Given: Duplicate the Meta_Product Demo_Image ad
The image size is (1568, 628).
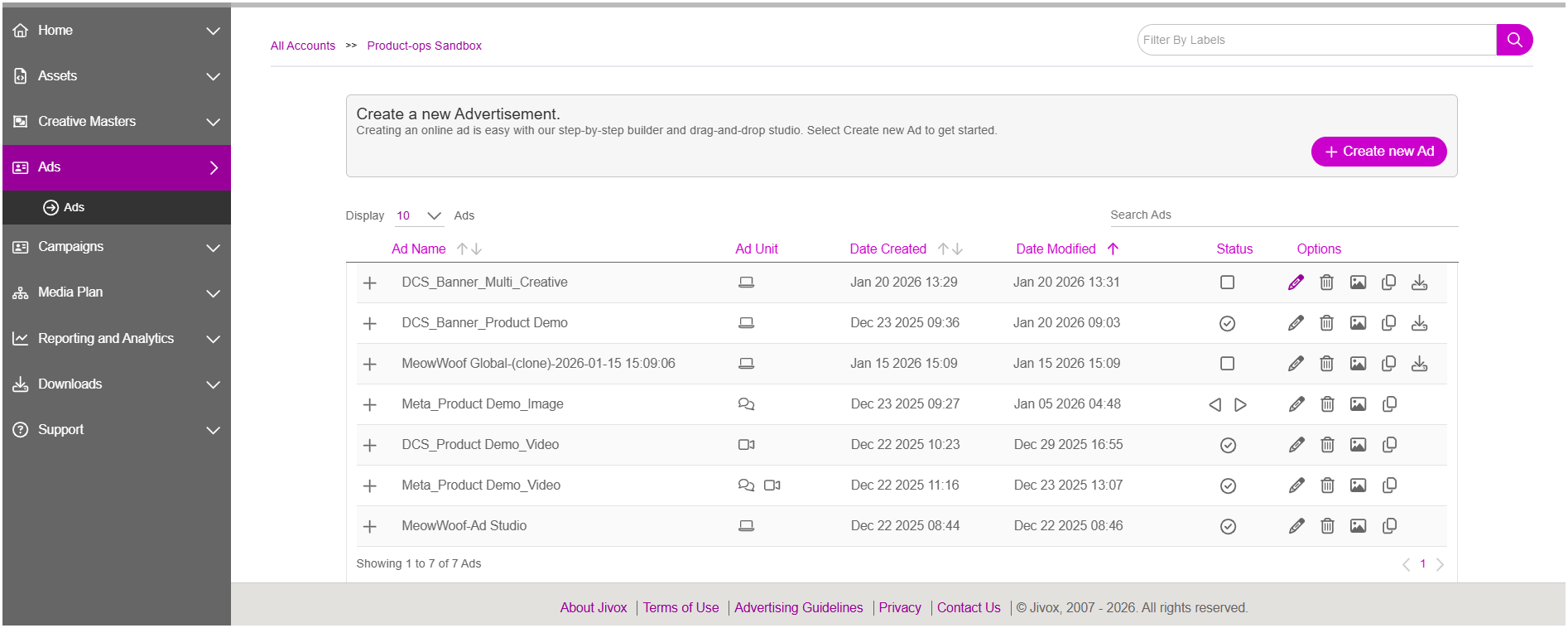Looking at the screenshot, I should (x=1389, y=404).
